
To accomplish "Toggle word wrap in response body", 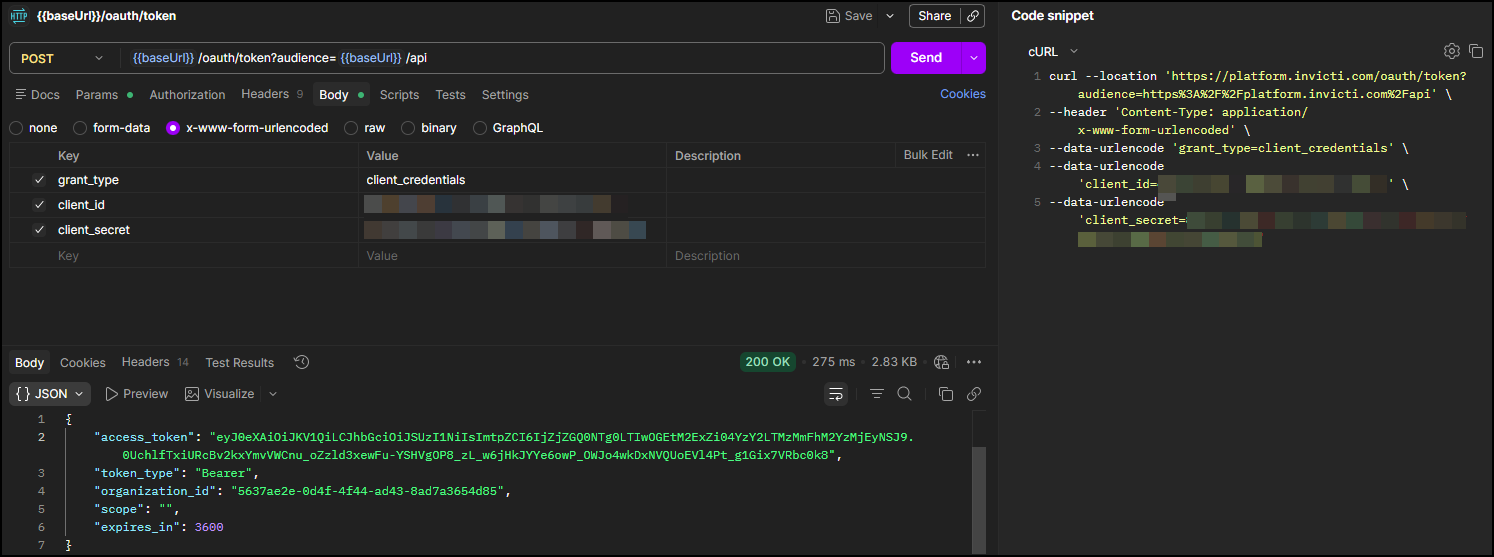I will 835,394.
